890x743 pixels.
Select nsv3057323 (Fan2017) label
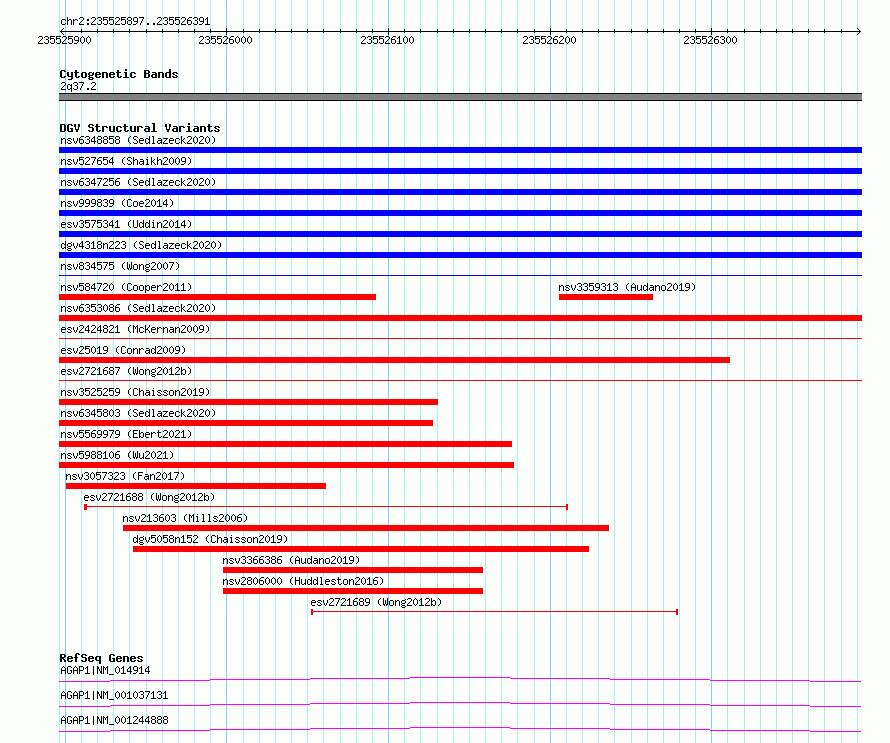[x=125, y=476]
